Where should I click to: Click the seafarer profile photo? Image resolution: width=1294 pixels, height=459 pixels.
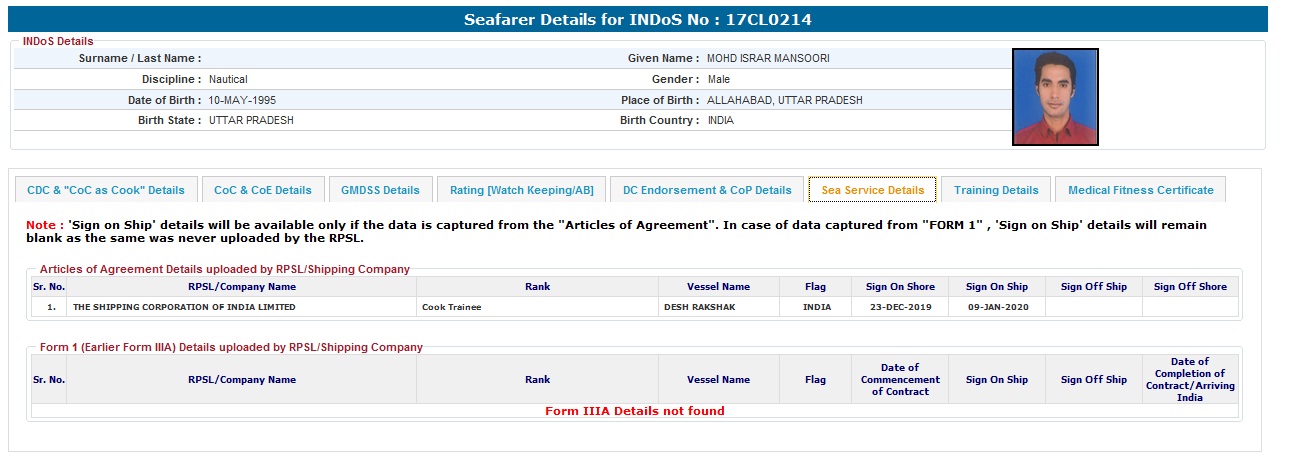1055,97
